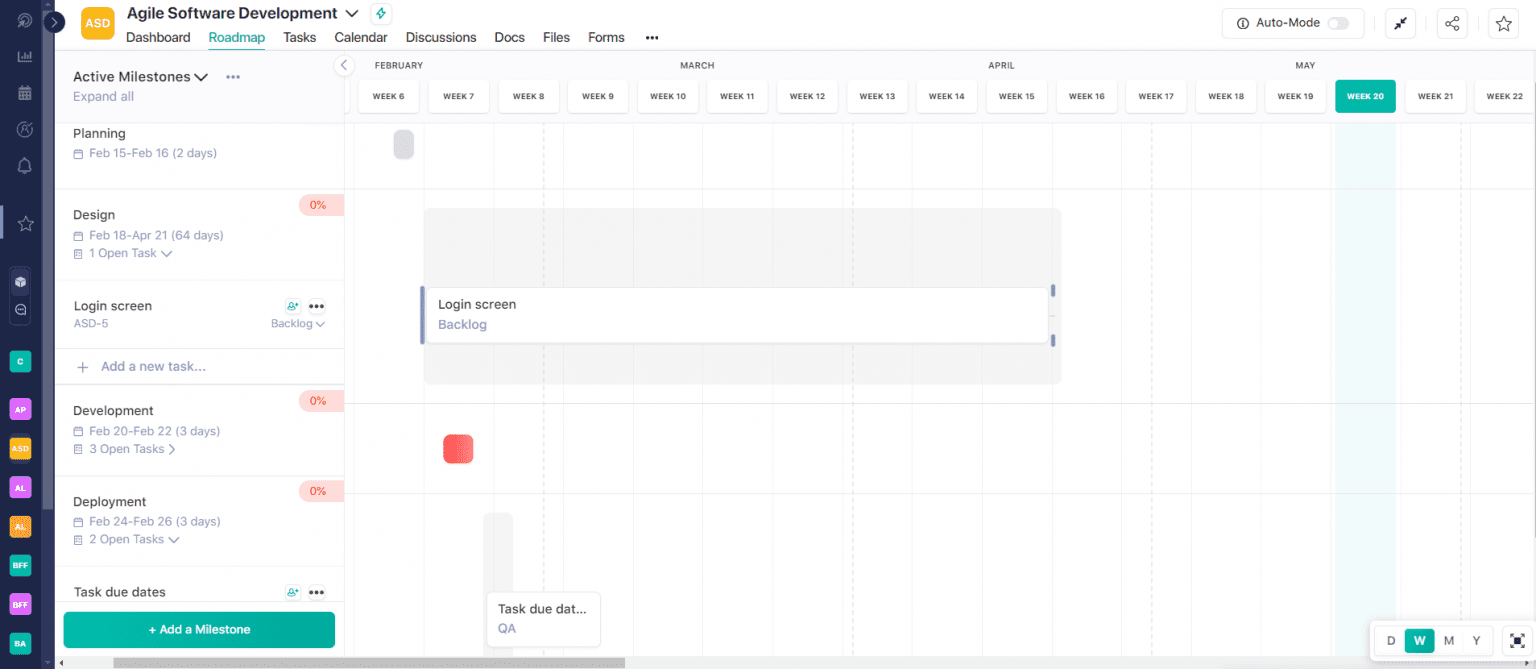Click the Login screen Gantt bar

click(x=737, y=315)
